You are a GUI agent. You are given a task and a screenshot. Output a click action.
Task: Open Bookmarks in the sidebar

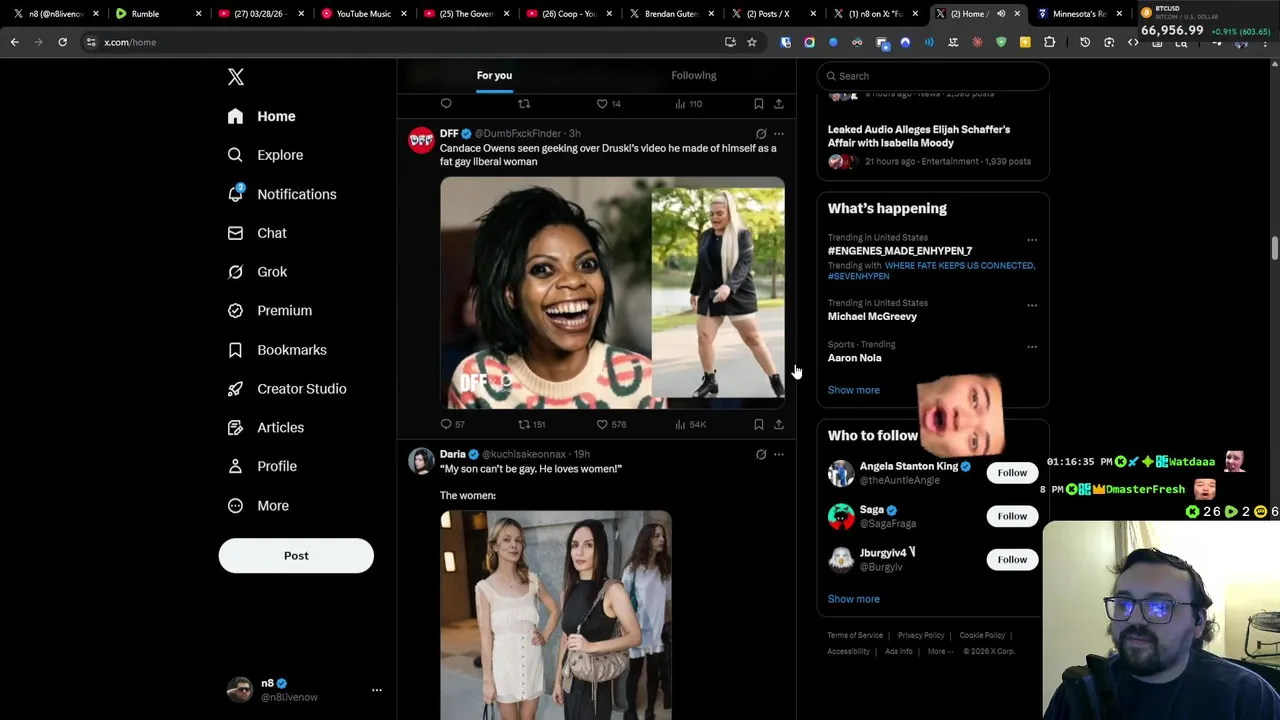(277, 350)
